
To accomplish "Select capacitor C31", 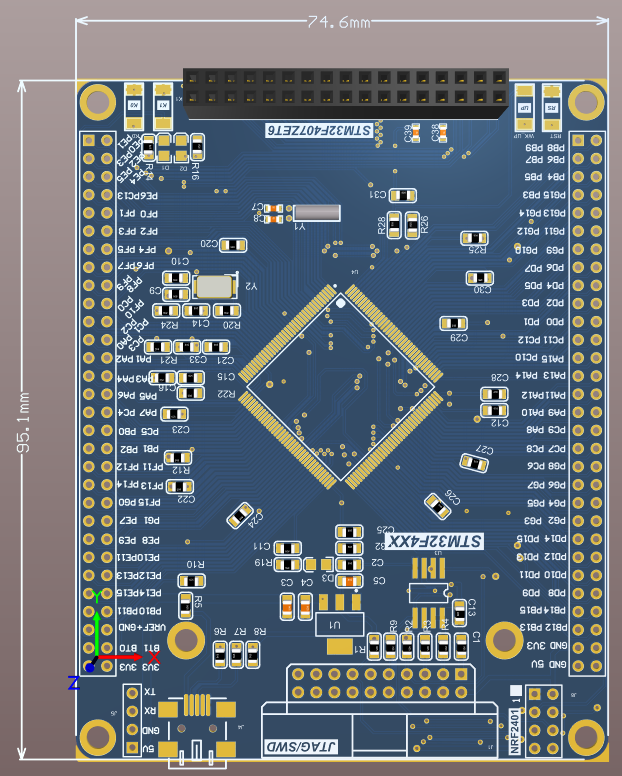I will click(x=403, y=195).
